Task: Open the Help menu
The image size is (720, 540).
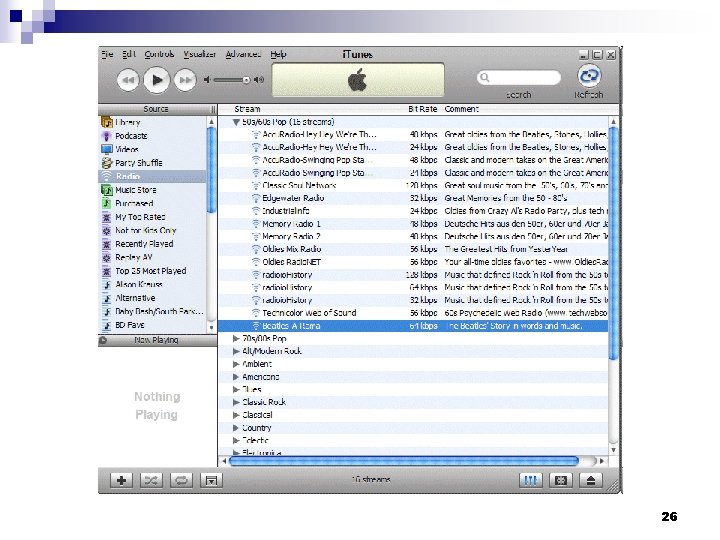Action: tap(278, 54)
